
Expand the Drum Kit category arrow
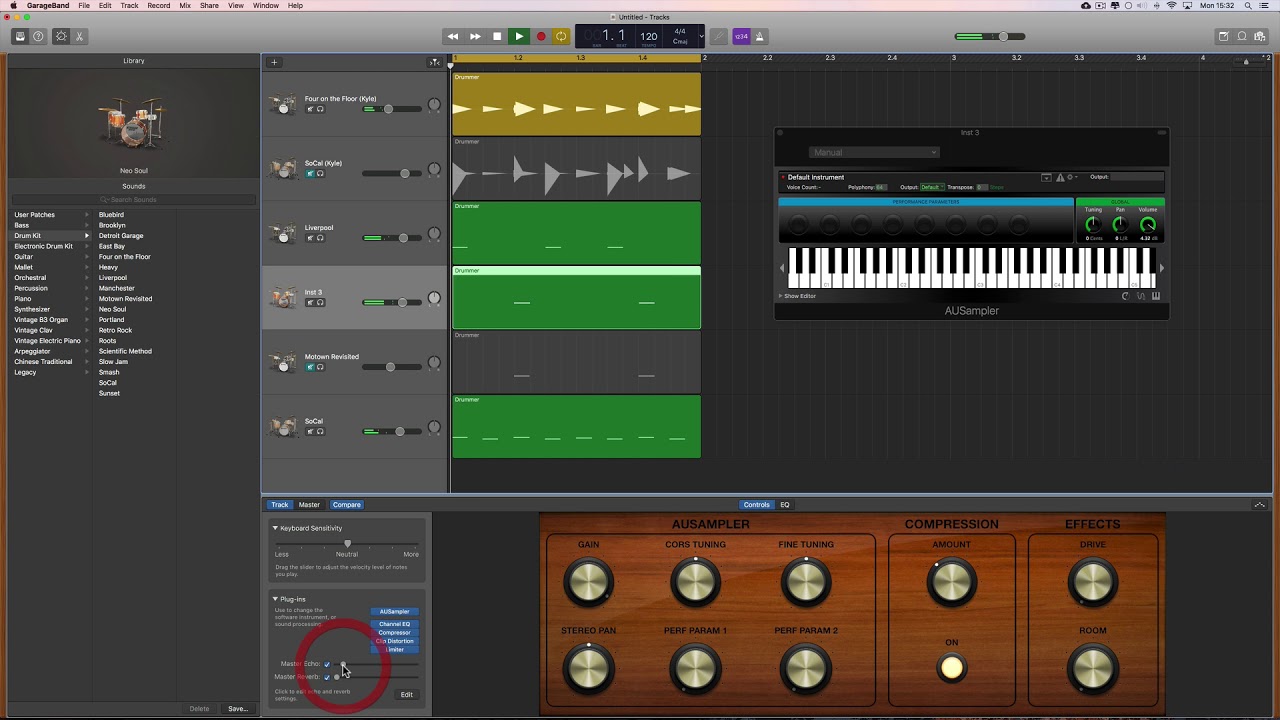87,236
